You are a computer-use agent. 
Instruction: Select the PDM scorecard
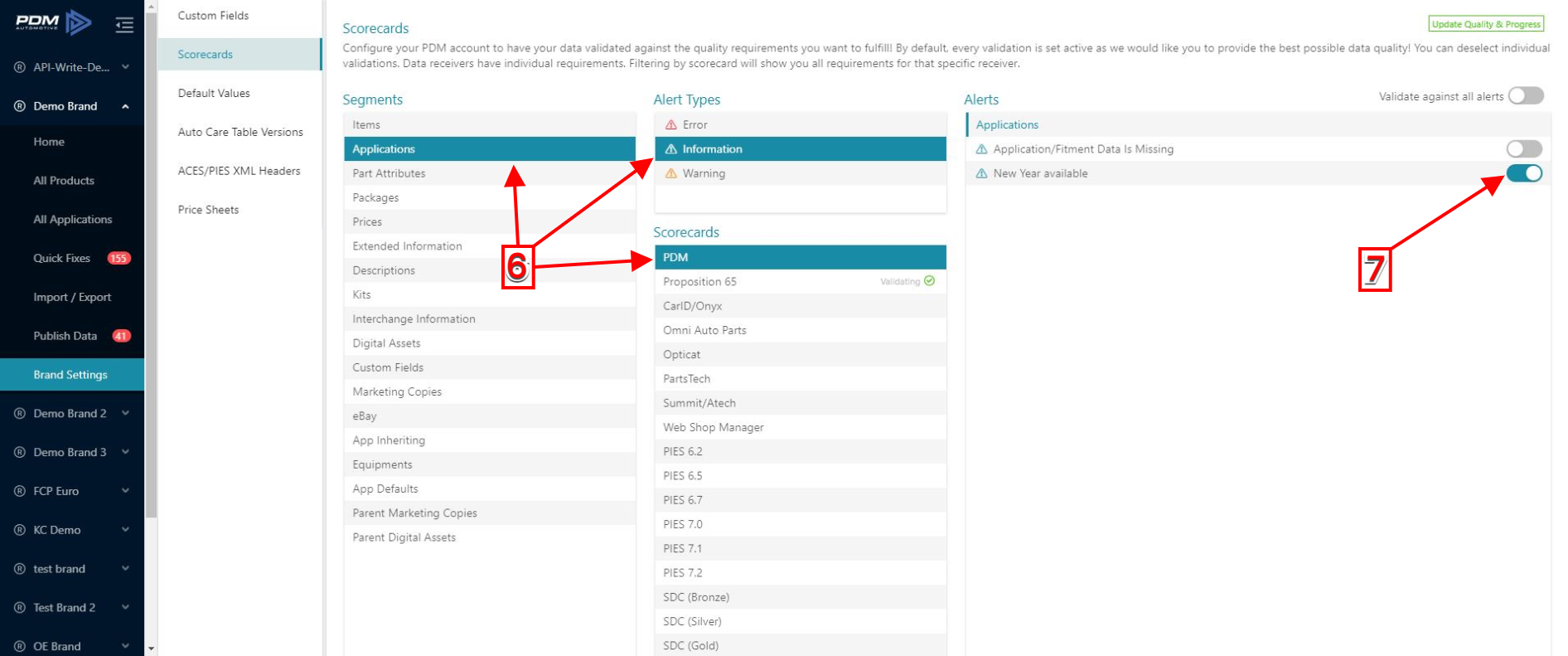click(801, 257)
